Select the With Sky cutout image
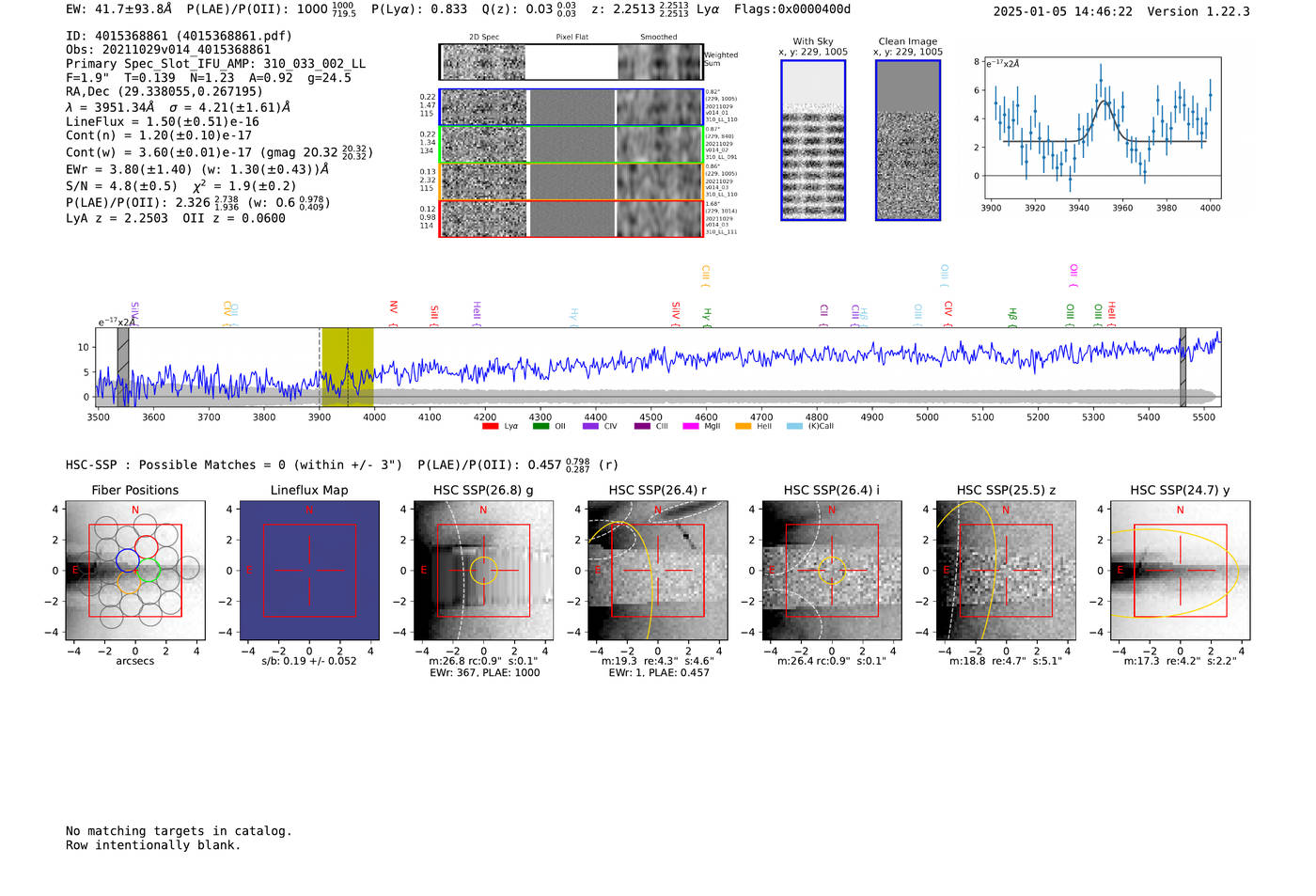This screenshot has width=1316, height=896. pos(813,140)
